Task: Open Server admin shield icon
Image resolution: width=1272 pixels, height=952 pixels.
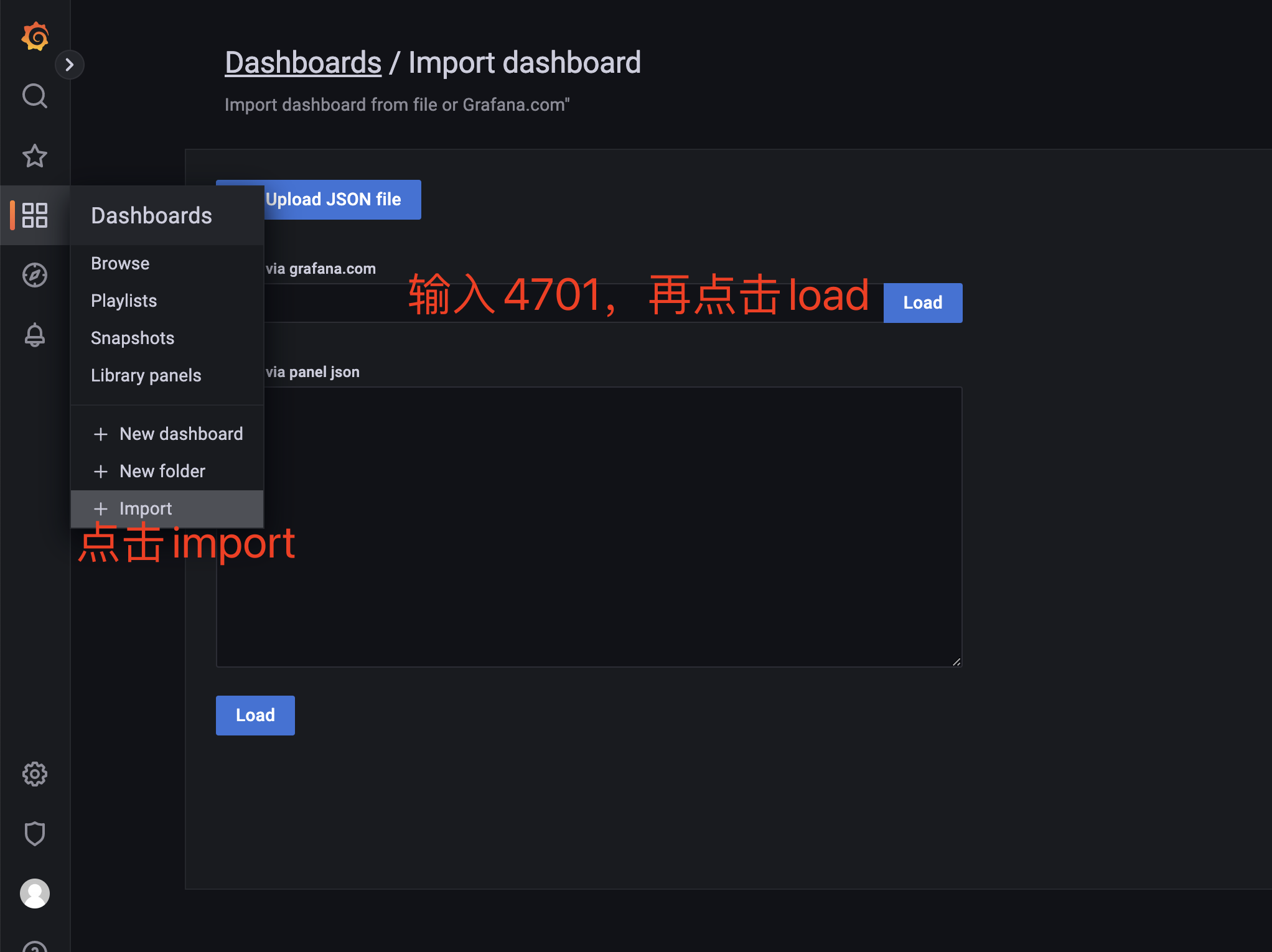Action: point(35,834)
